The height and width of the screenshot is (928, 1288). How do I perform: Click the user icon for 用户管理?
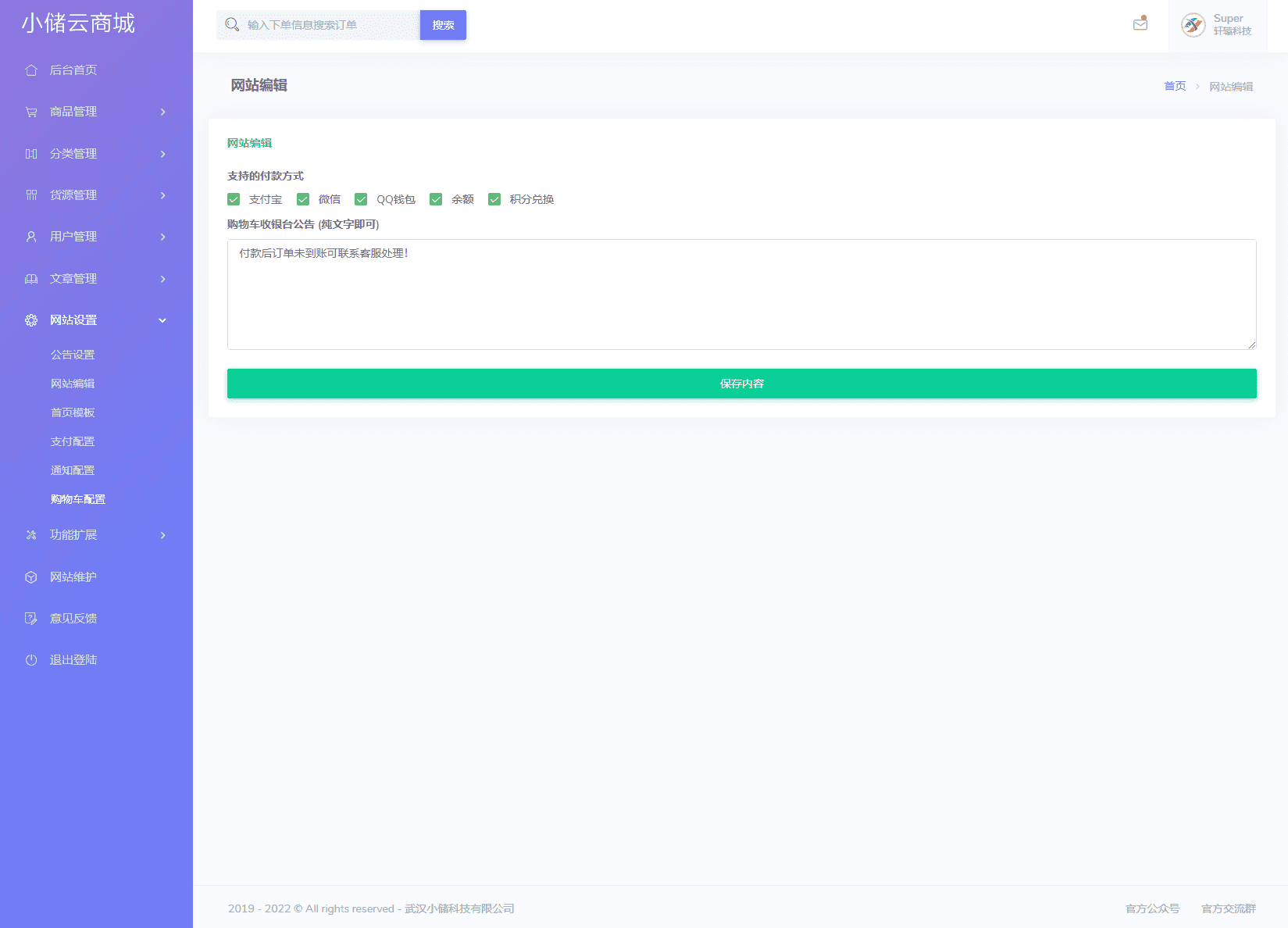click(x=31, y=237)
